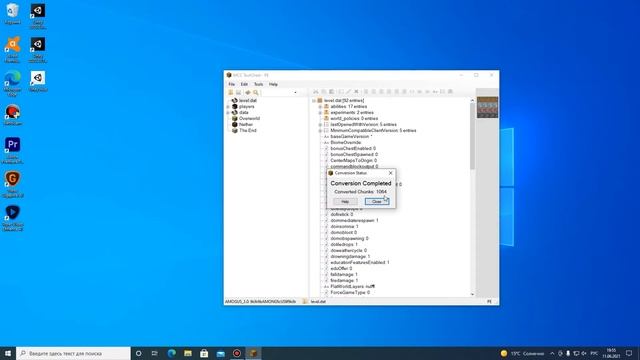Select the Nether dimension
Image resolution: width=640 pixels, height=360 pixels.
tap(246, 124)
